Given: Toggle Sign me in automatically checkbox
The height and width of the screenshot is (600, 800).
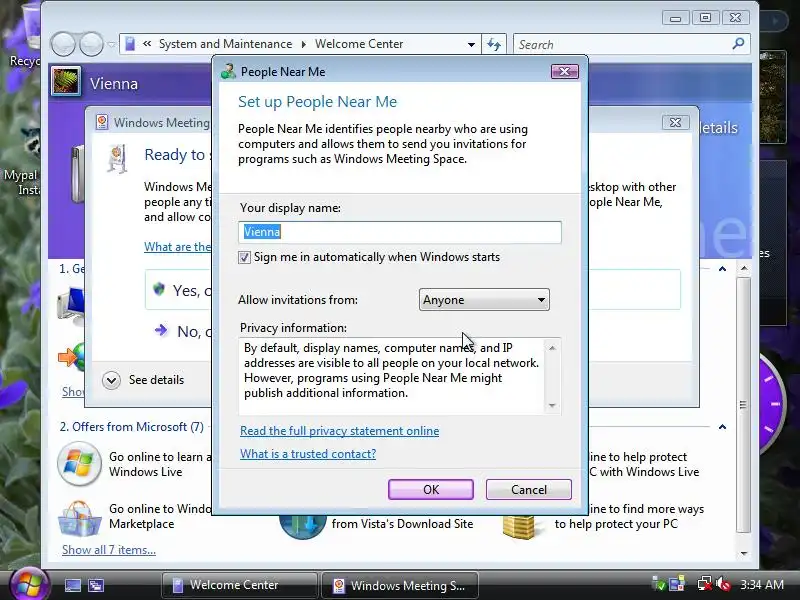Looking at the screenshot, I should (244, 257).
